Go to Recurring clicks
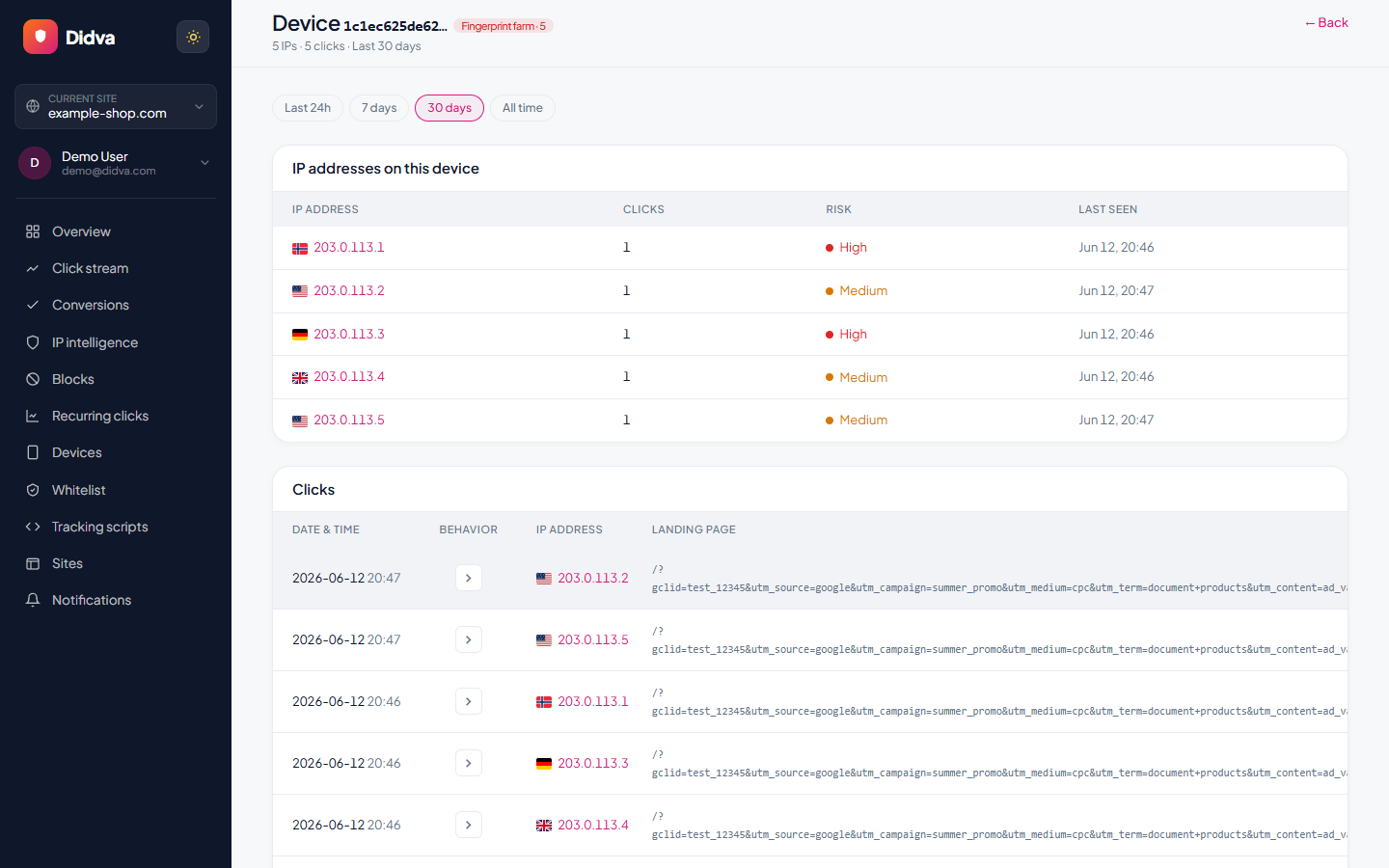Screen dimensions: 1389x868 [99, 416]
